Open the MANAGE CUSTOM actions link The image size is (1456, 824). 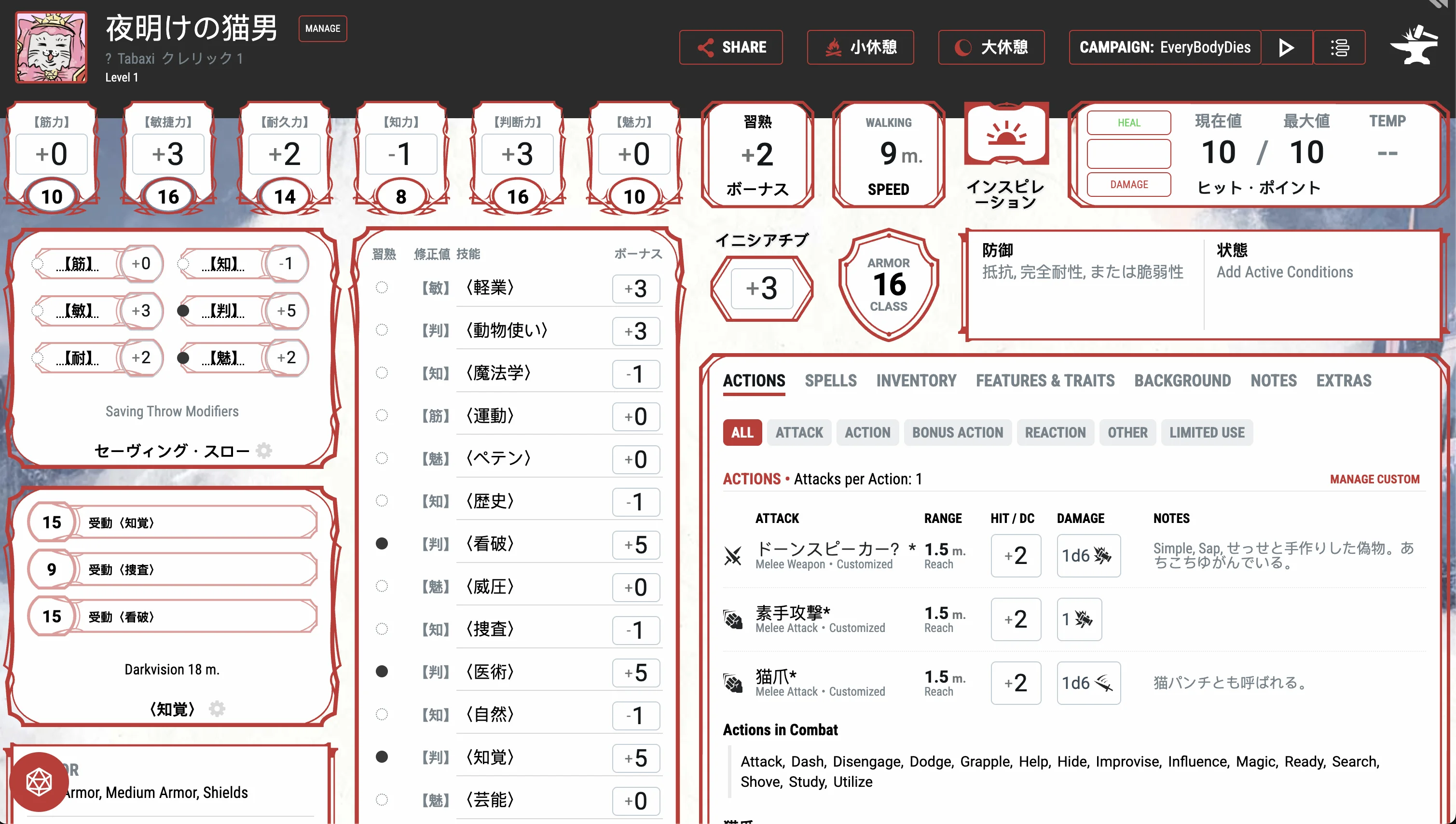click(1375, 479)
